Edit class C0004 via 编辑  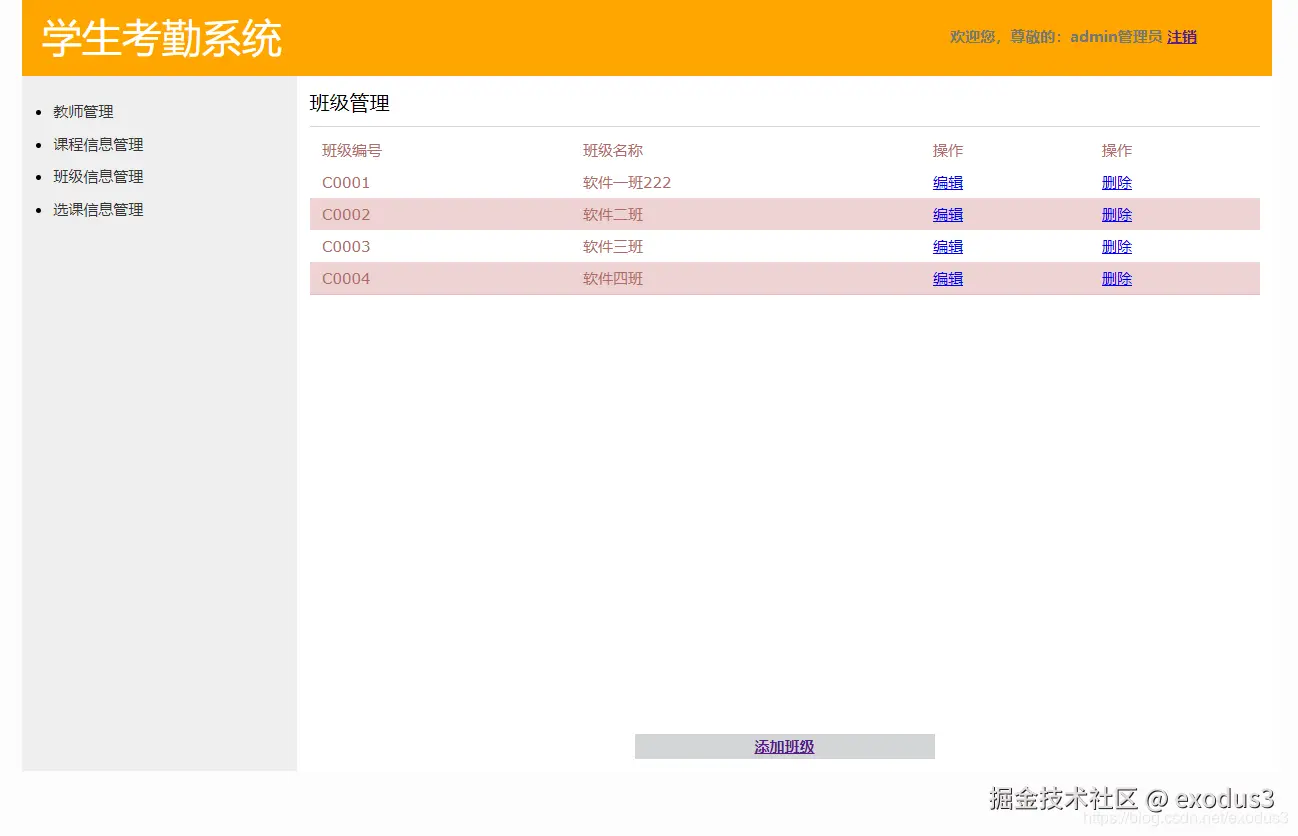click(948, 279)
